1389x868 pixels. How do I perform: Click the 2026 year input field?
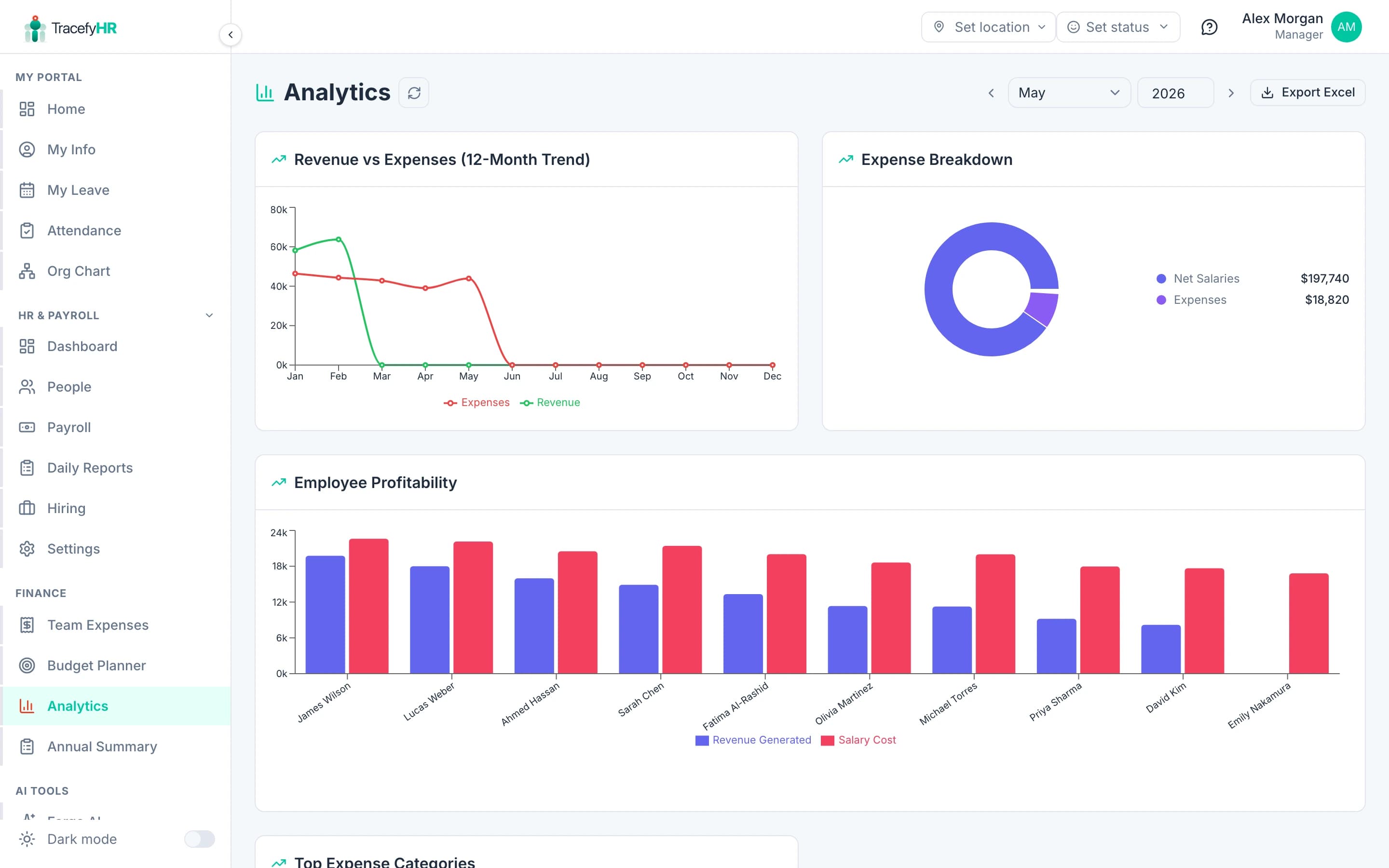1175,93
